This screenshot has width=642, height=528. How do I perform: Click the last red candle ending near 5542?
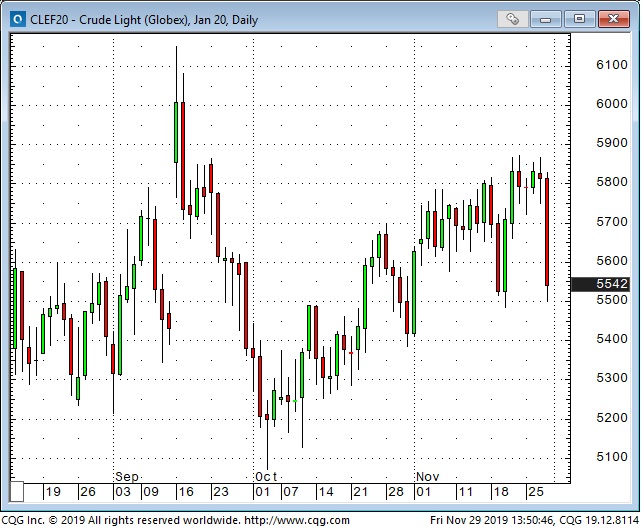point(547,232)
